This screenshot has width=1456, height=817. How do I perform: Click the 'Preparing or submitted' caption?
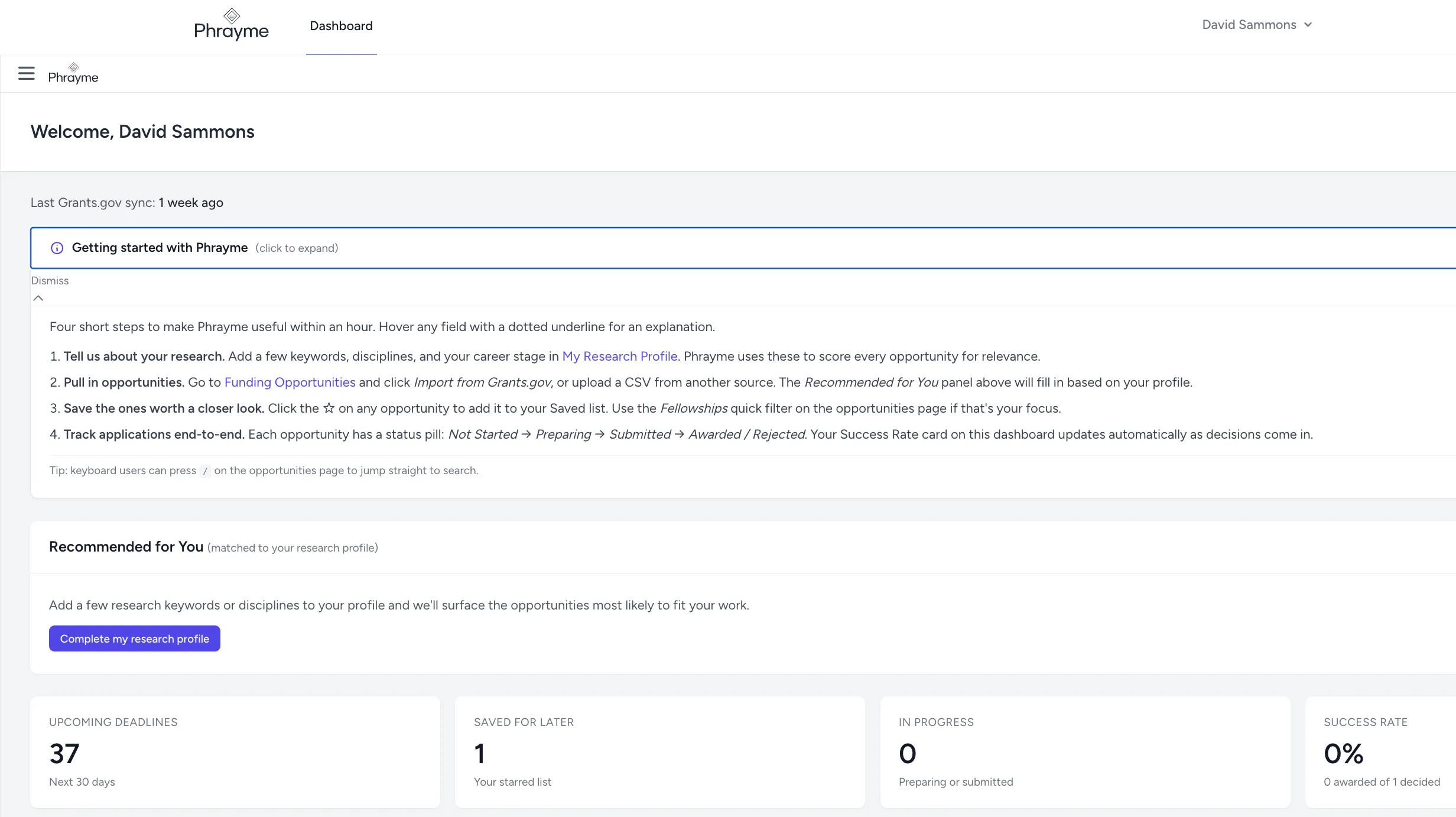[956, 782]
